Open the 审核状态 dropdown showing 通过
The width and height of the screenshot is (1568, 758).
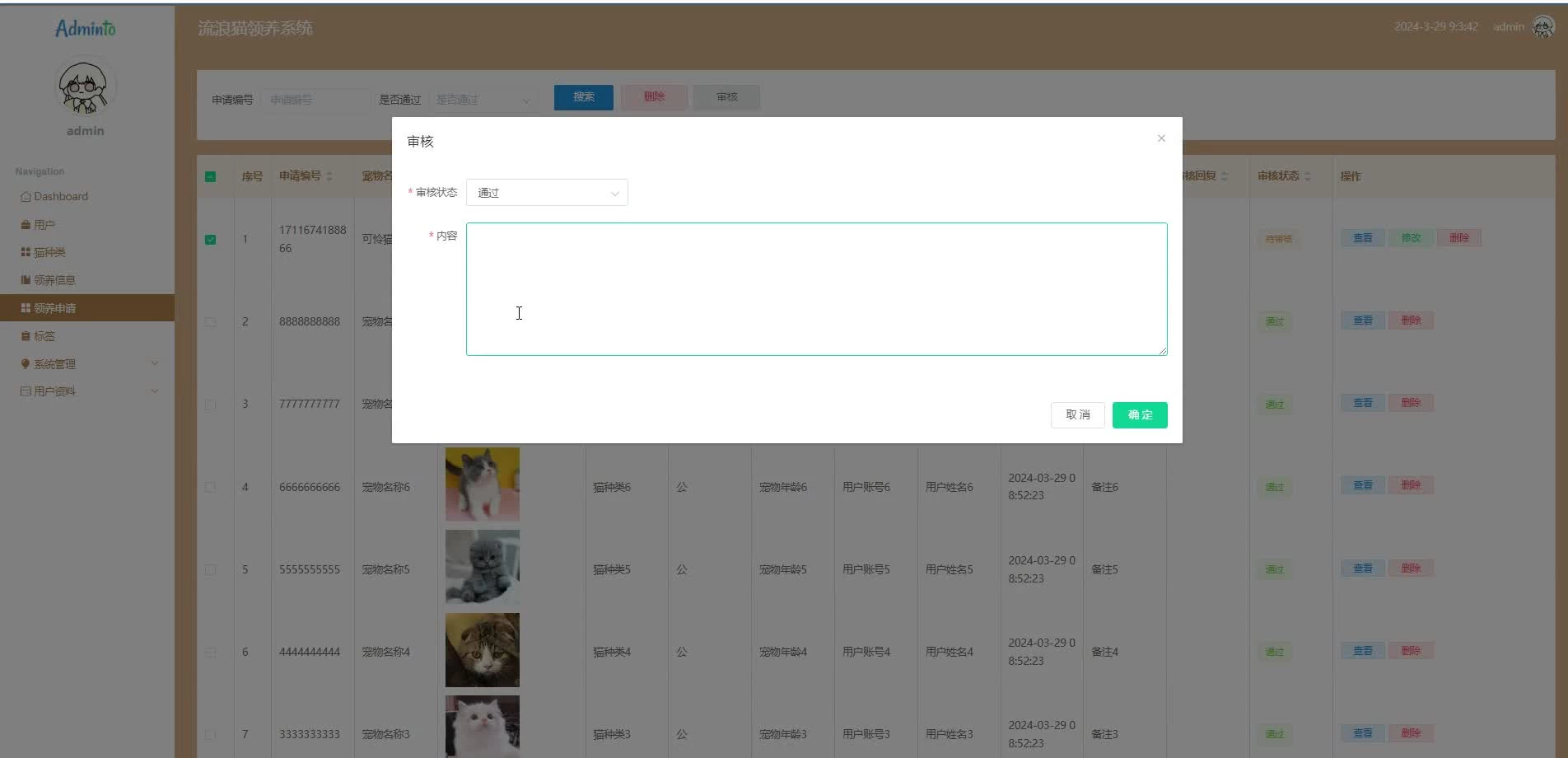coord(547,193)
